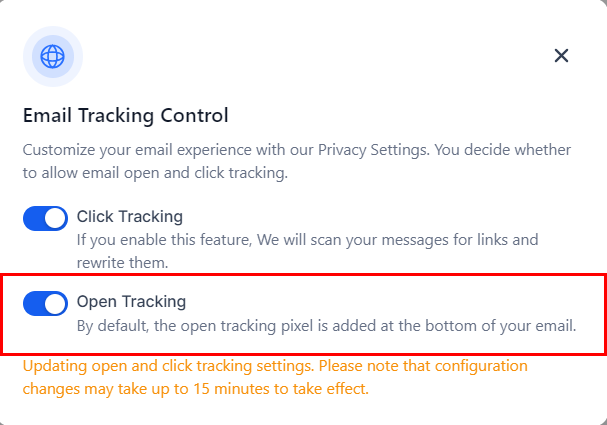The image size is (607, 425).
Task: Click the tracking pixel description under Open Tracking
Action: [327, 326]
